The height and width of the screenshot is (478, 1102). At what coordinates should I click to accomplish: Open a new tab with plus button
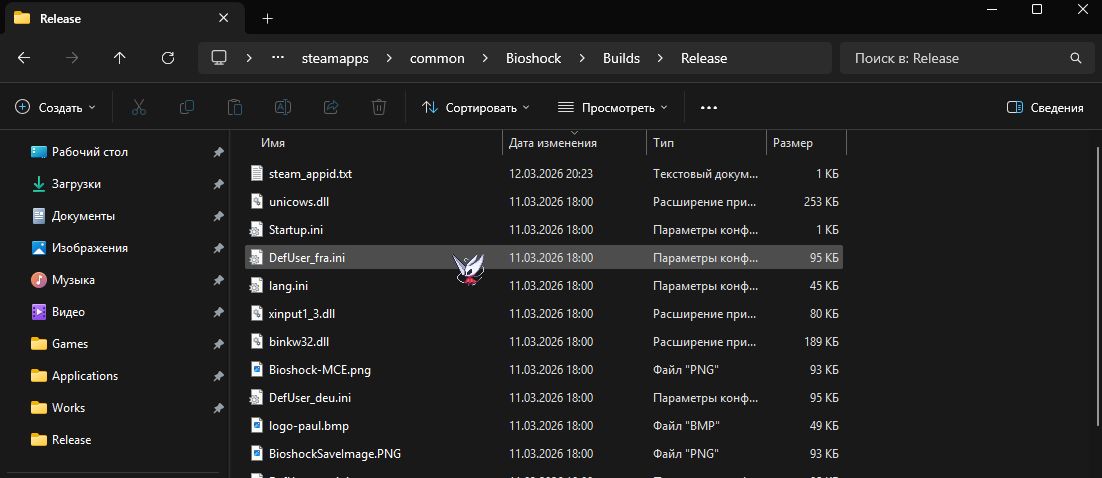click(267, 19)
